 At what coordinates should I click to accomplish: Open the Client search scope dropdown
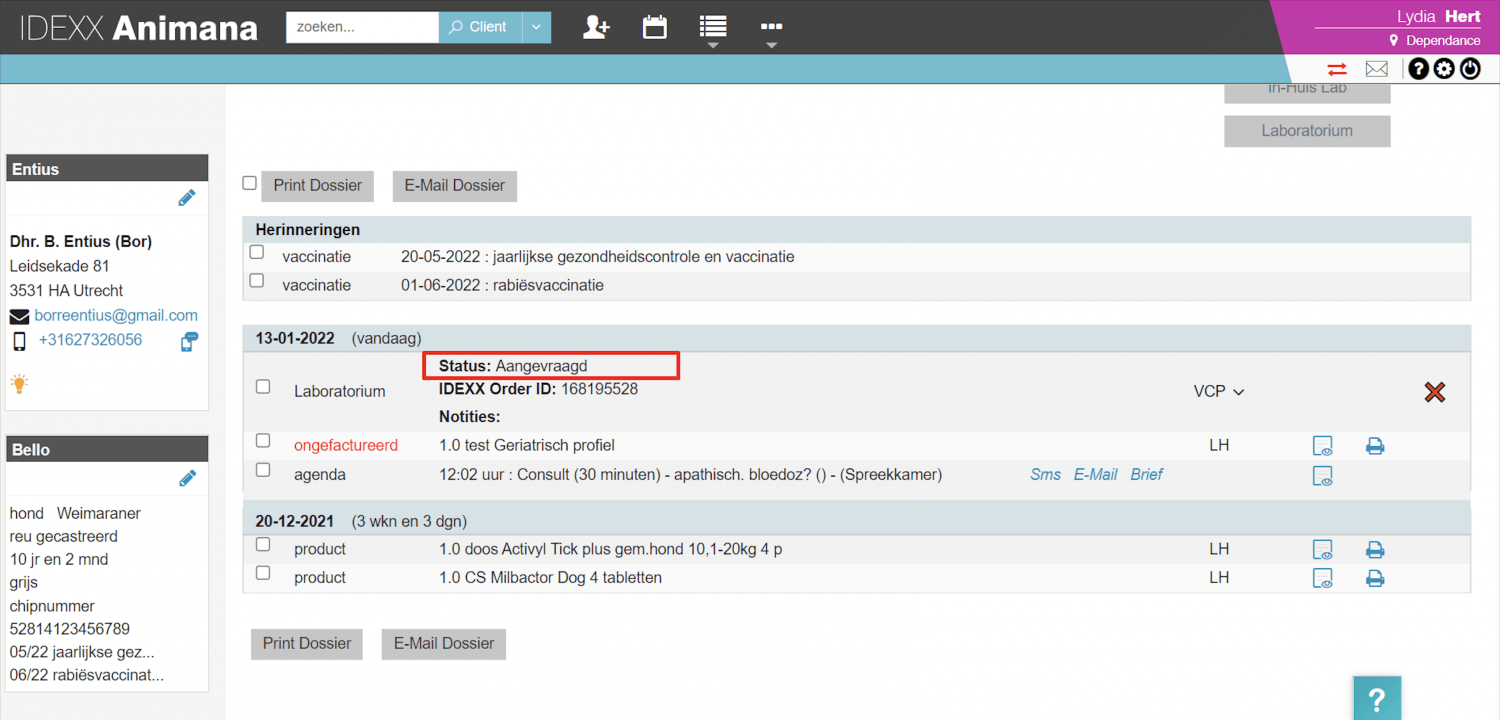[536, 27]
